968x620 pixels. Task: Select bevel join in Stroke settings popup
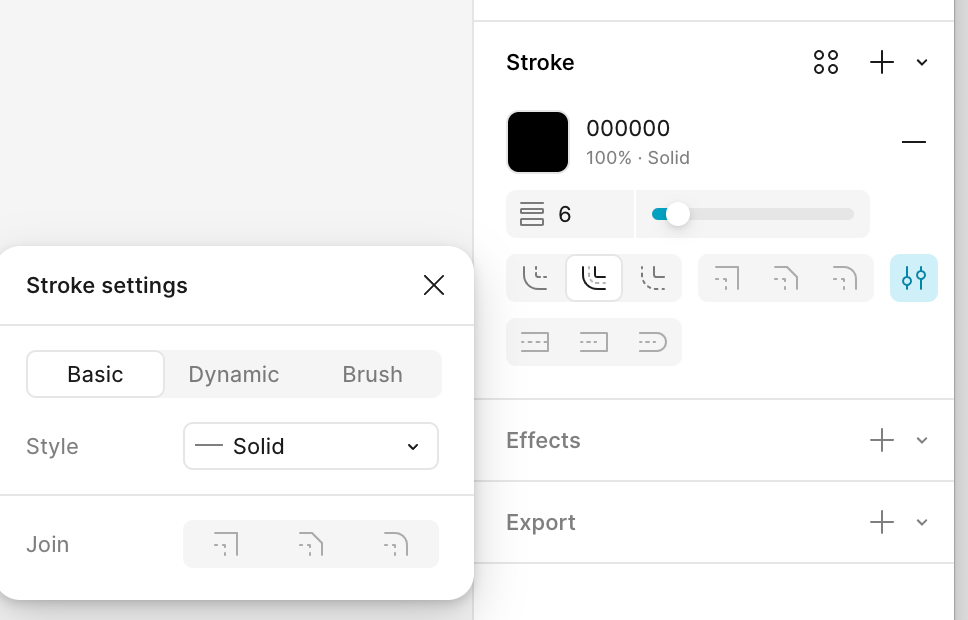(311, 544)
